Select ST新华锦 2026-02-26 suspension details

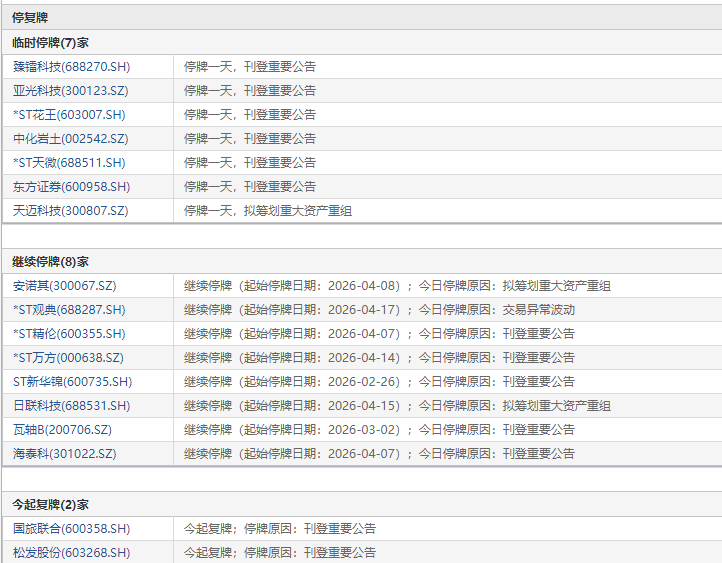click(379, 382)
